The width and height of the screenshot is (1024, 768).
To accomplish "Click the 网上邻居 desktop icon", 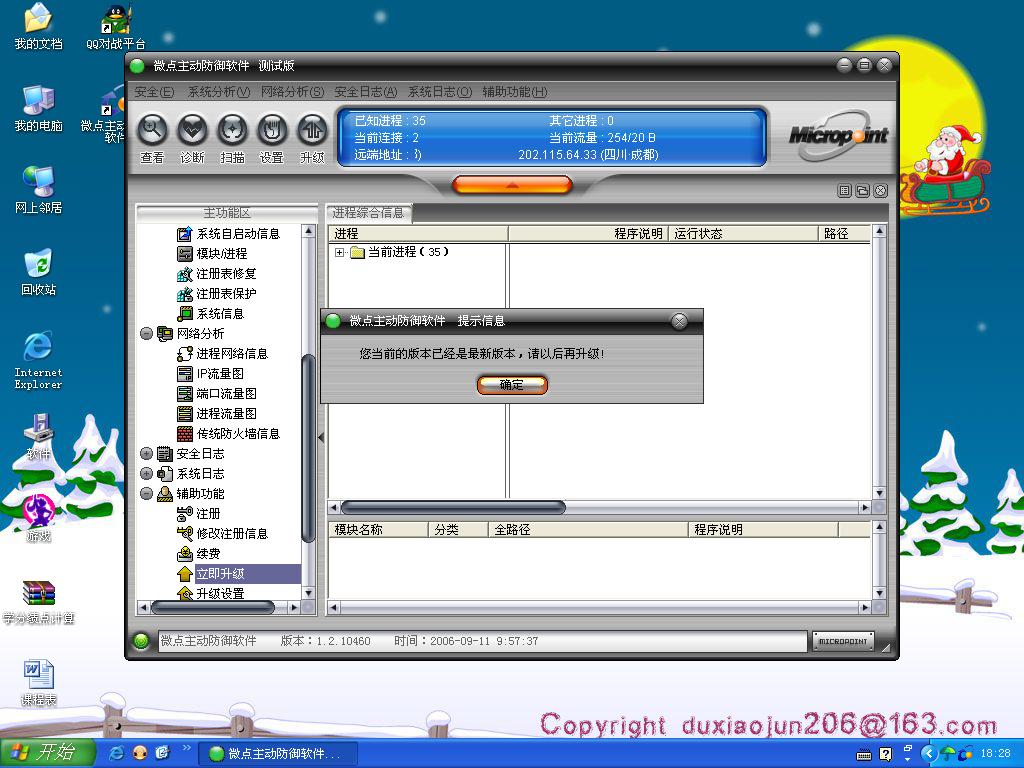I will tap(39, 190).
